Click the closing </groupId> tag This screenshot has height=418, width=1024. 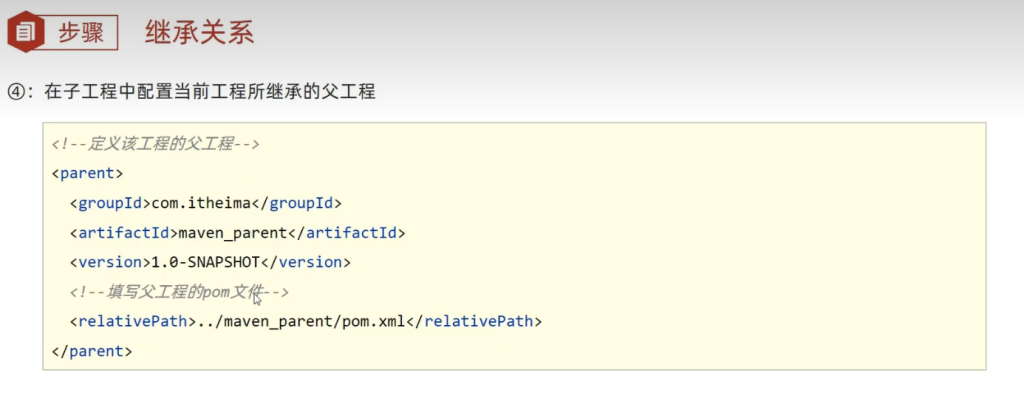(295, 203)
